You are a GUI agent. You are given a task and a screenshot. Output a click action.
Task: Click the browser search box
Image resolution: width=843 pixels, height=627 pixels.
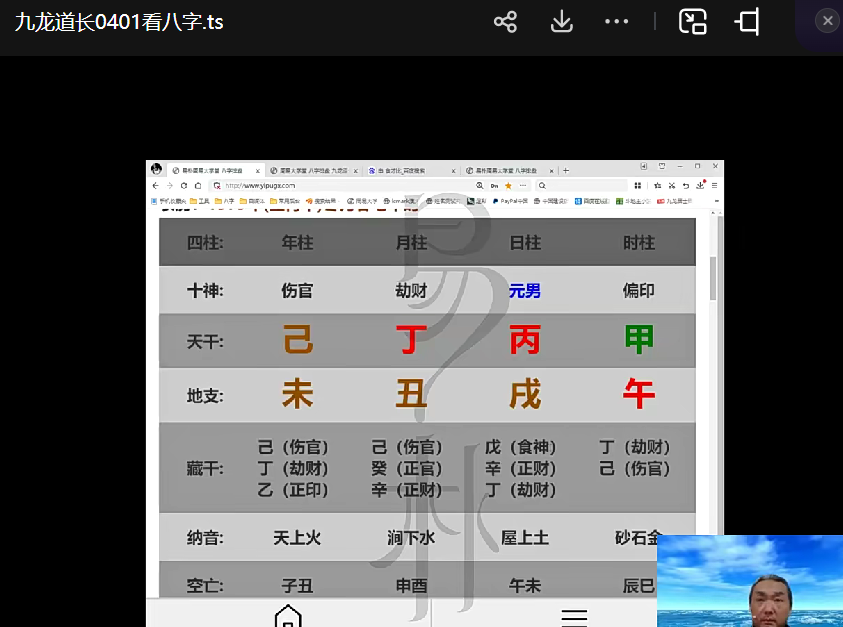tap(580, 186)
